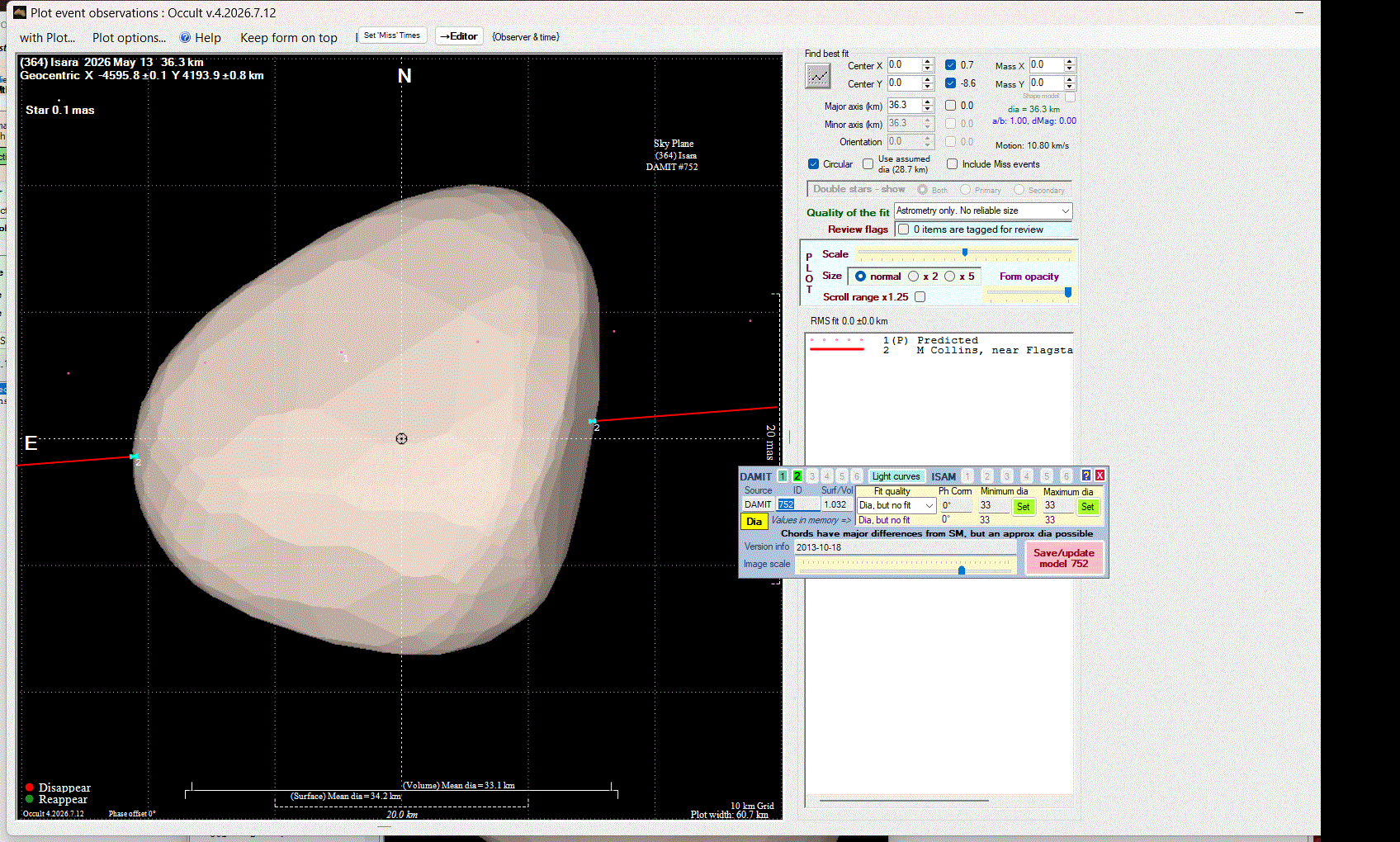
Task: Click the Mass Y spinner arrows
Action: 1070,83
